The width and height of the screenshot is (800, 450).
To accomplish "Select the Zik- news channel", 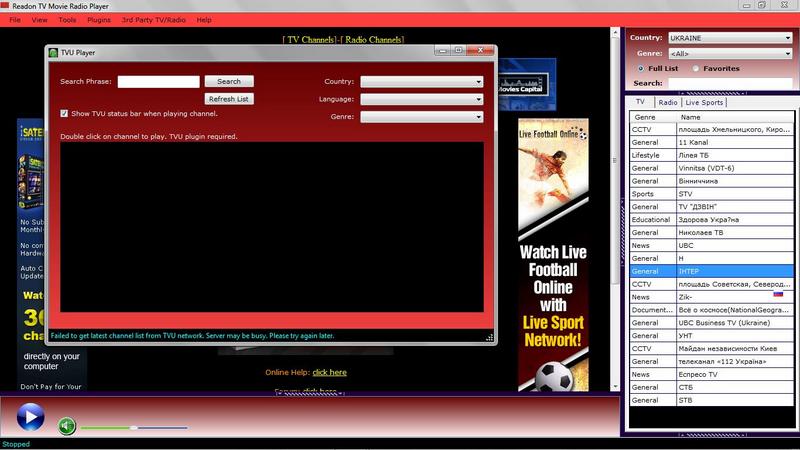I will (x=712, y=297).
